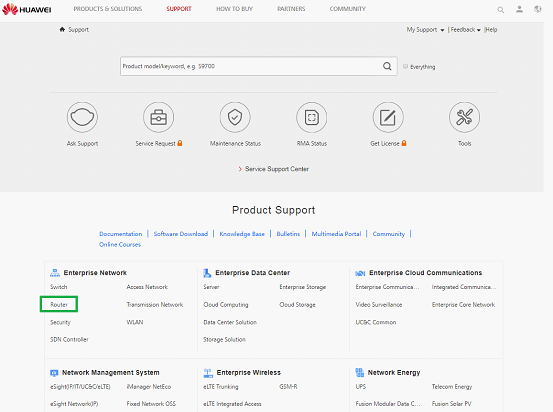Select SDN Controller product
This screenshot has width=553, height=412.
pos(69,339)
